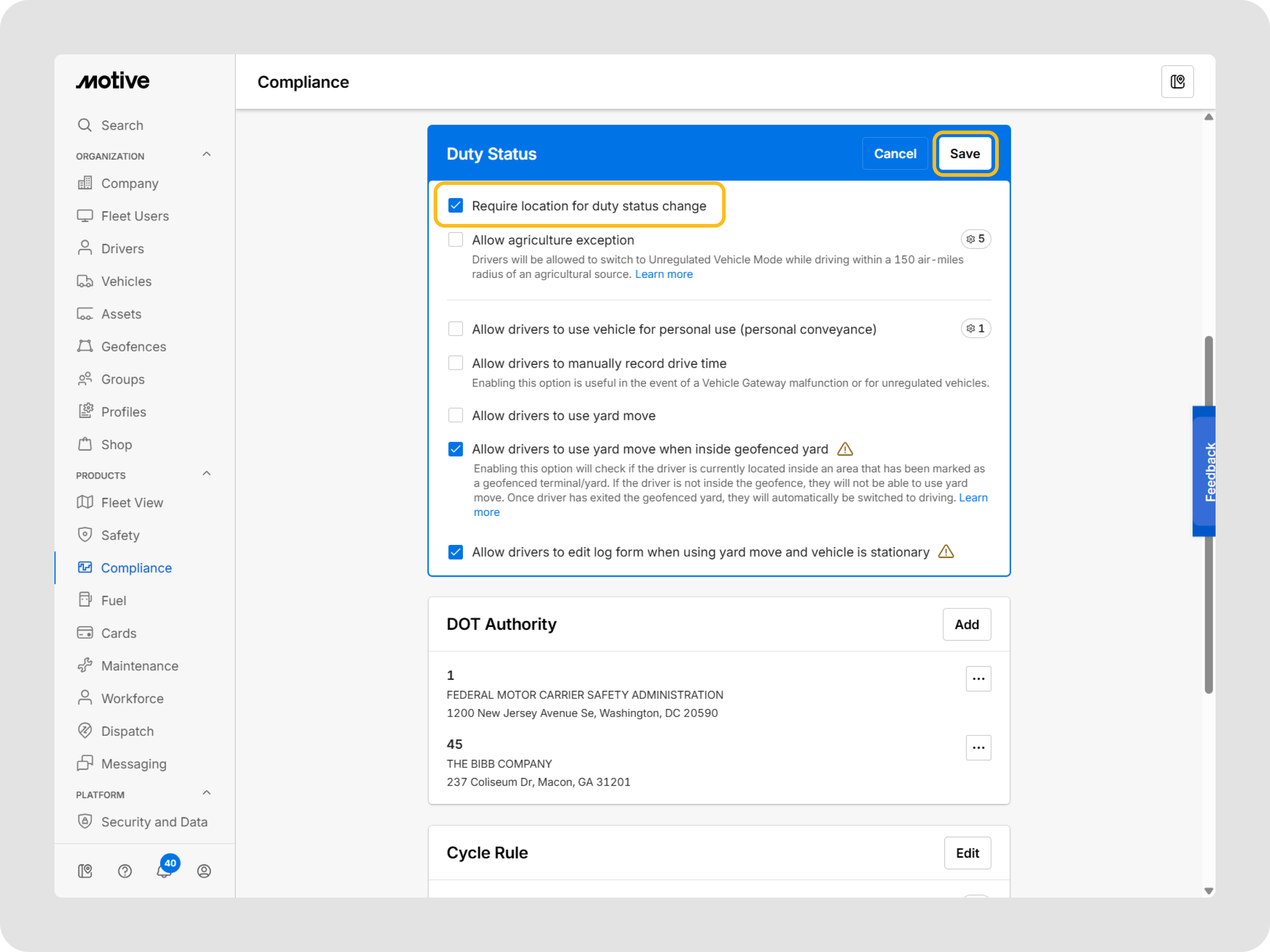Click warning triangle next to geofenced yard option
The width and height of the screenshot is (1270, 952).
[x=845, y=449]
